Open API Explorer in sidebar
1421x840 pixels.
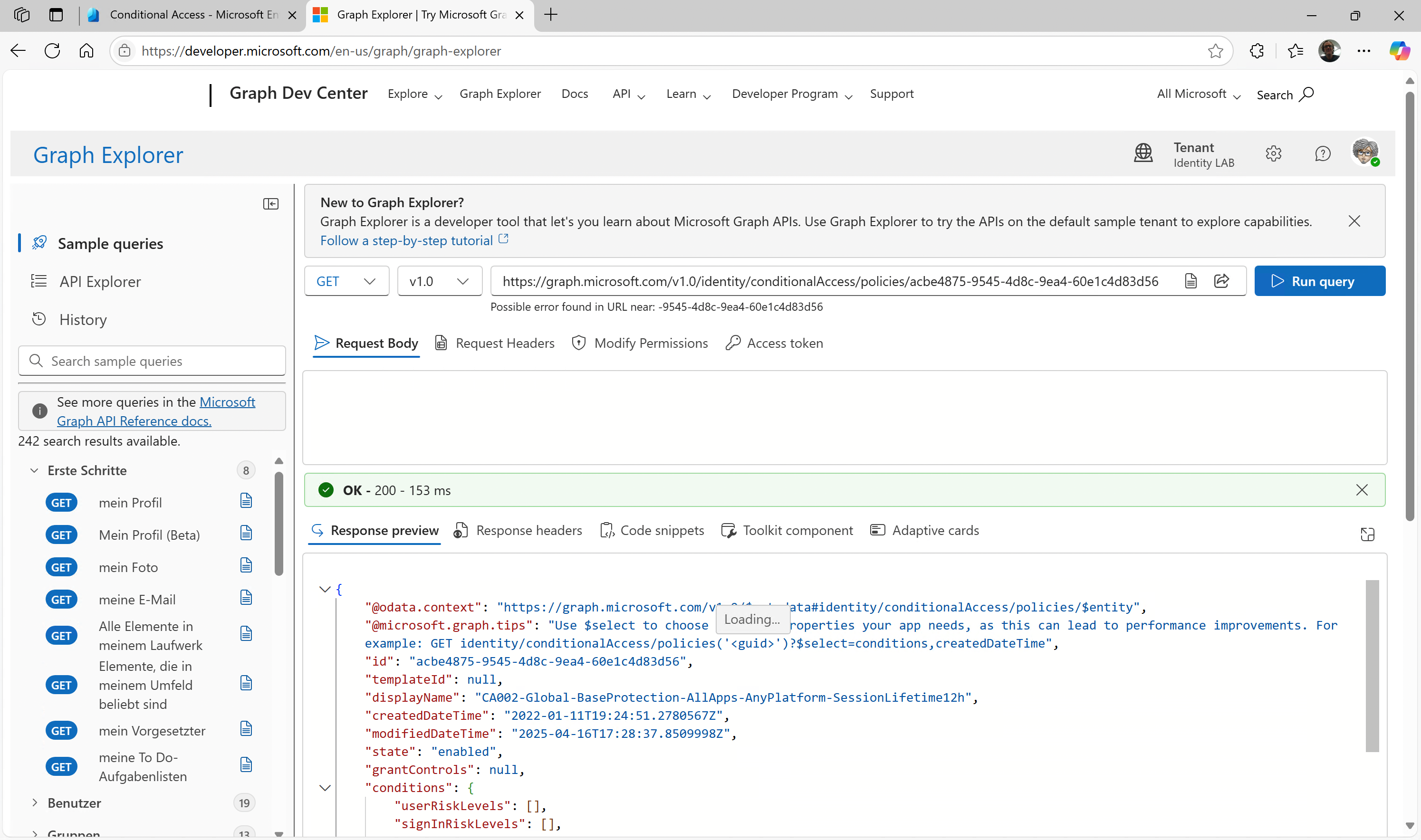pyautogui.click(x=100, y=281)
